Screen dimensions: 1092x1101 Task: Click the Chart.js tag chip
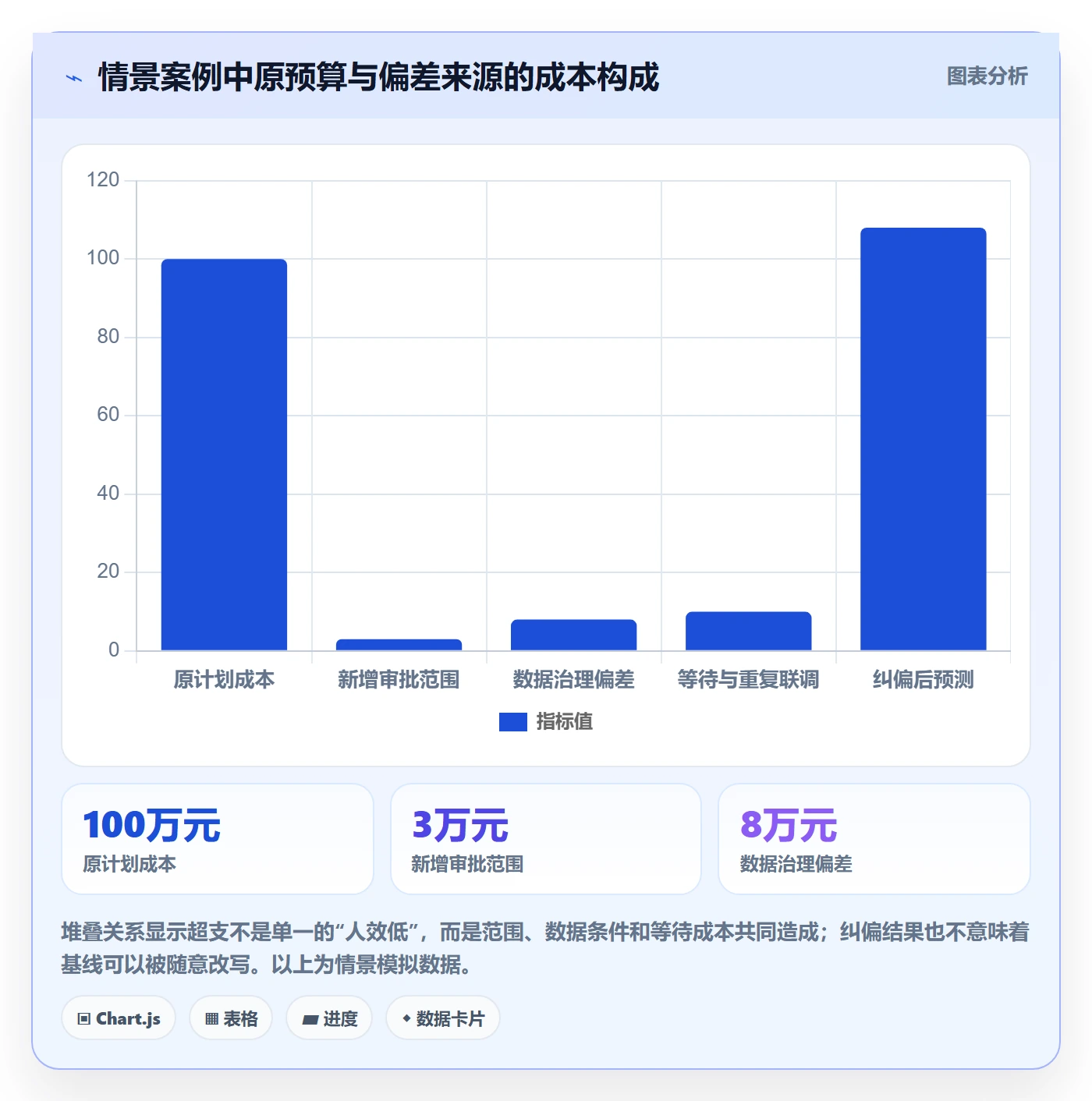[119, 1018]
